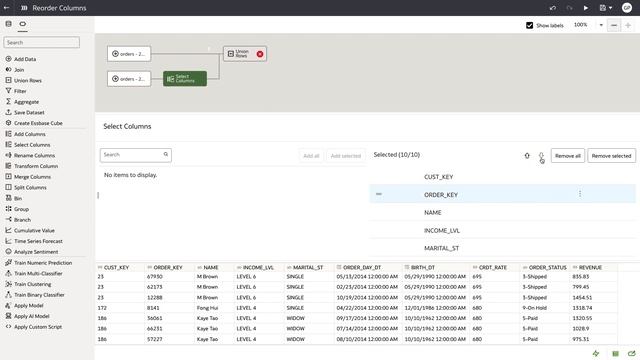The height and width of the screenshot is (360, 640).
Task: Click the Remove selected button
Action: coord(611,156)
